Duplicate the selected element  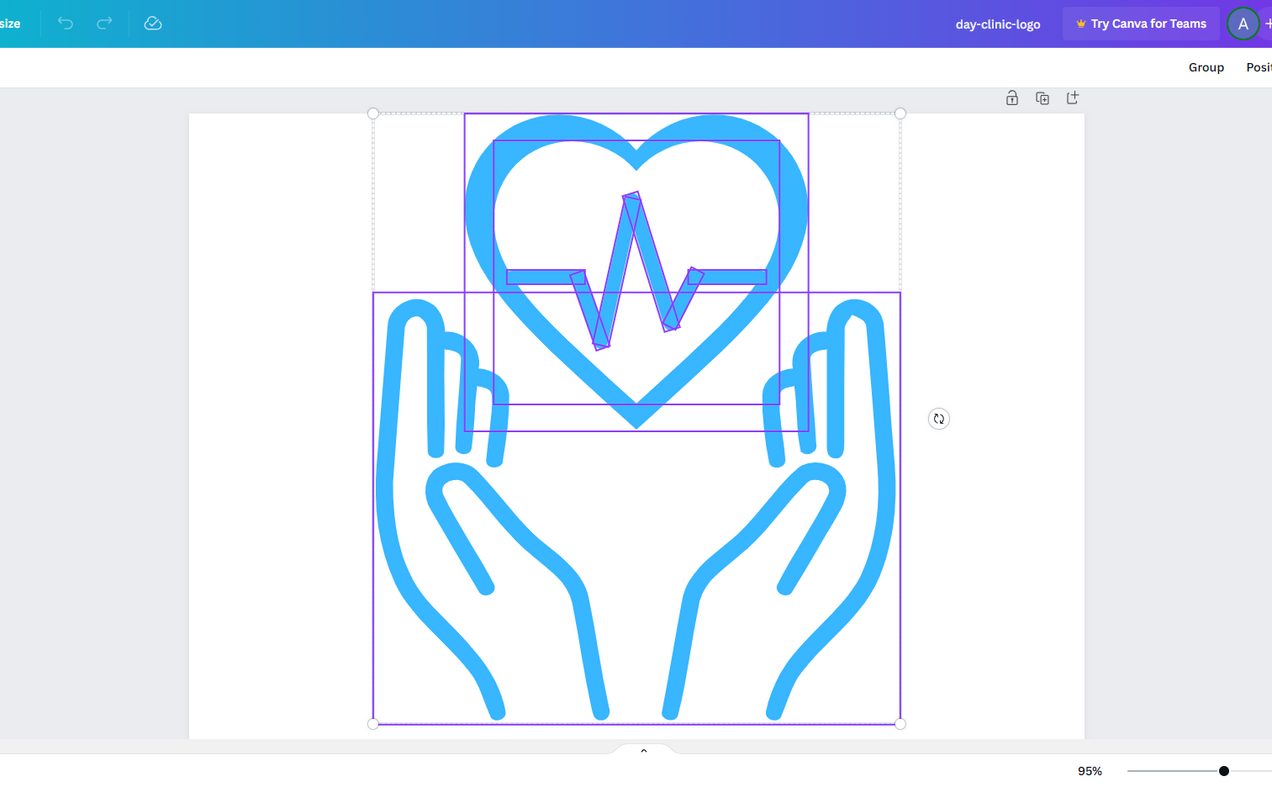(x=1042, y=97)
